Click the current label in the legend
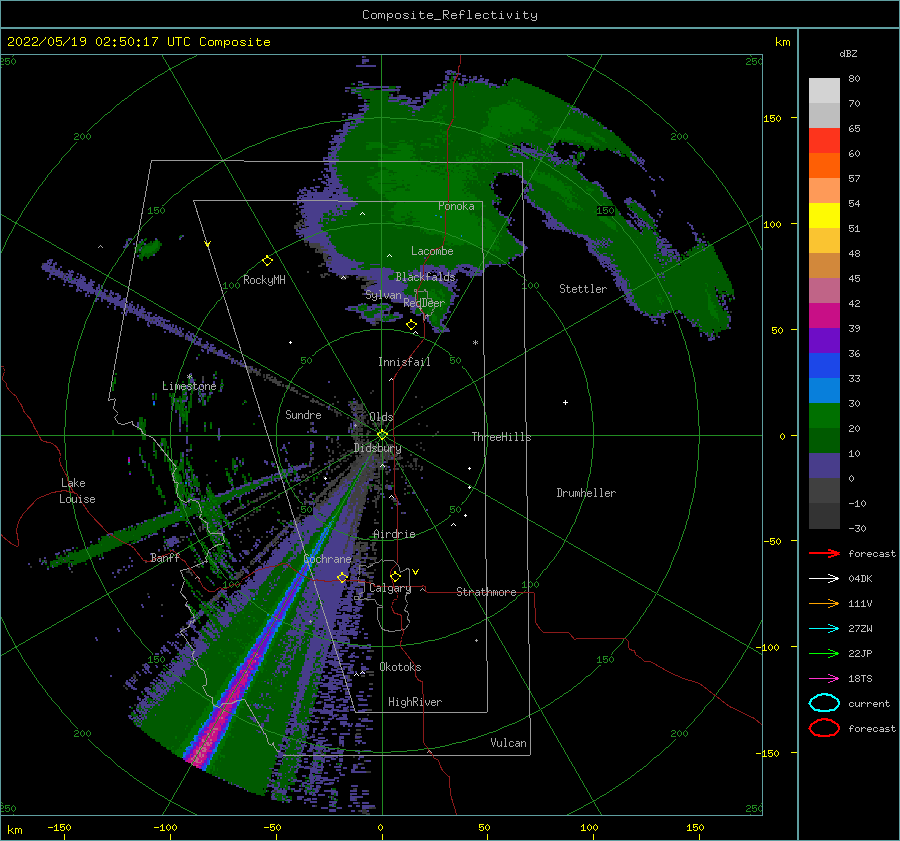The width and height of the screenshot is (900, 841). click(x=869, y=703)
